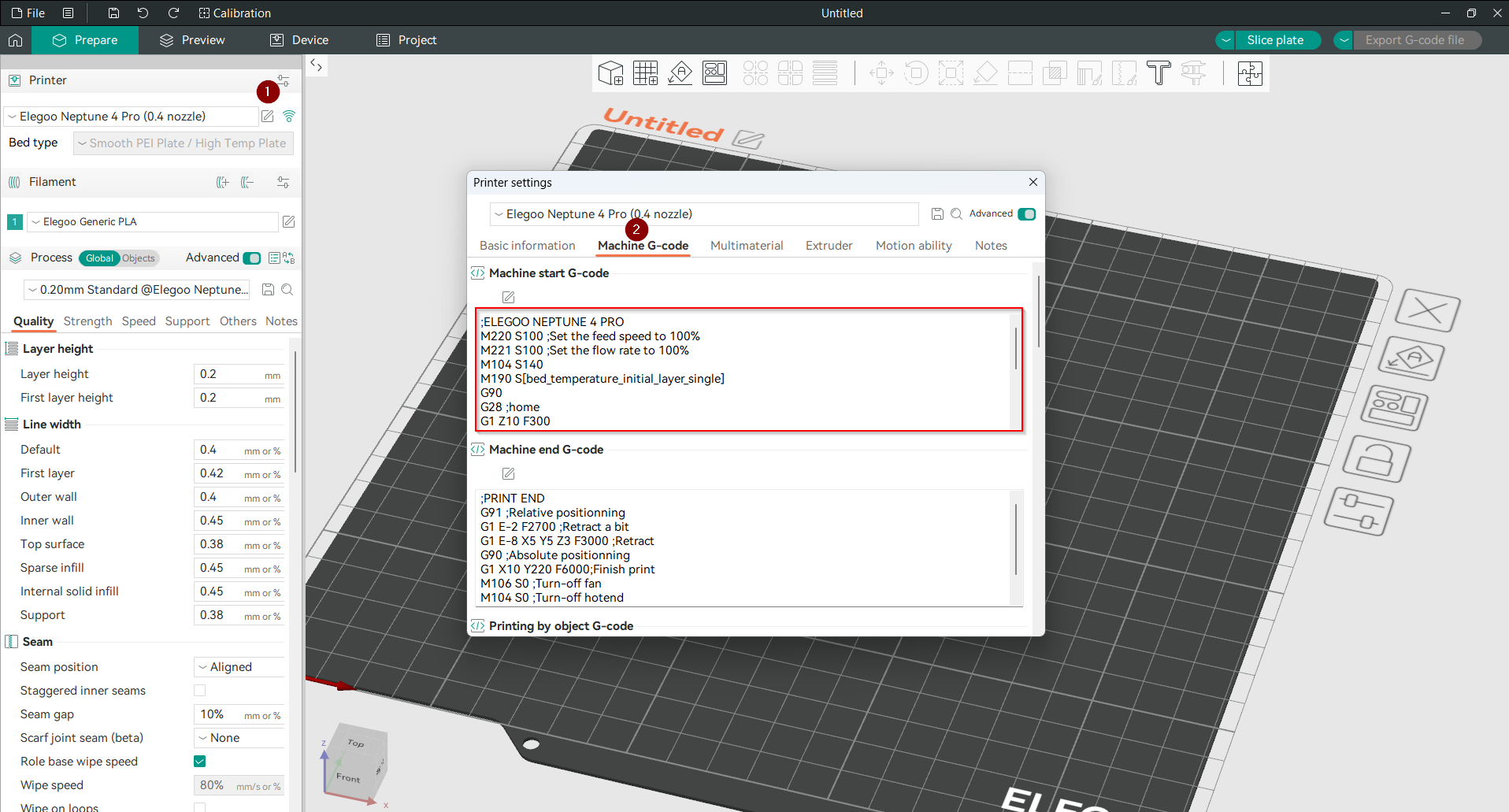Open the Export G-code file dropdown arrow
Viewport: 1509px width, 812px height.
(1344, 40)
